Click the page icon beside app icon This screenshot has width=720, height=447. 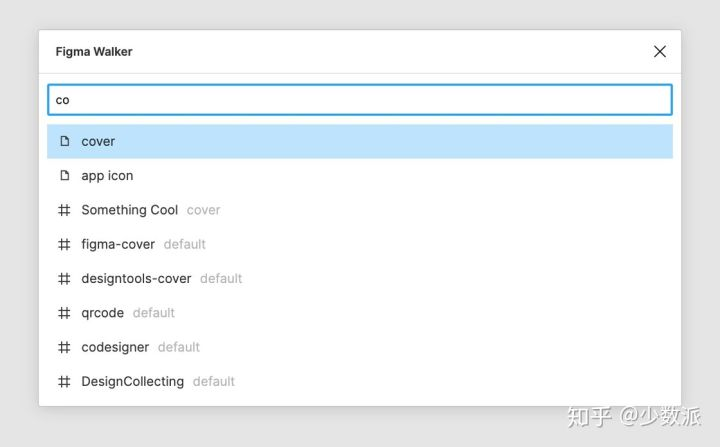65,176
